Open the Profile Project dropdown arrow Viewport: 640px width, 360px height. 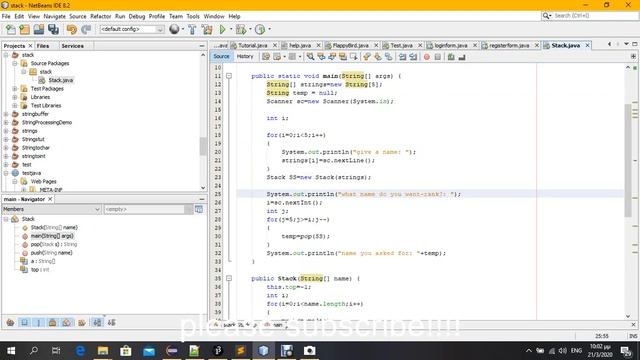(269, 29)
